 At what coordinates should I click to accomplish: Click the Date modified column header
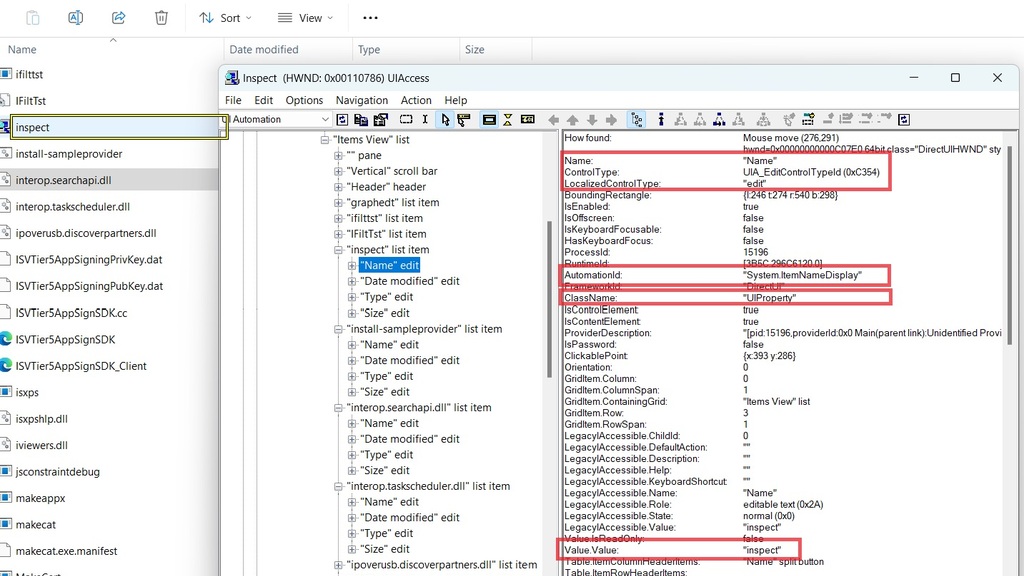(267, 49)
